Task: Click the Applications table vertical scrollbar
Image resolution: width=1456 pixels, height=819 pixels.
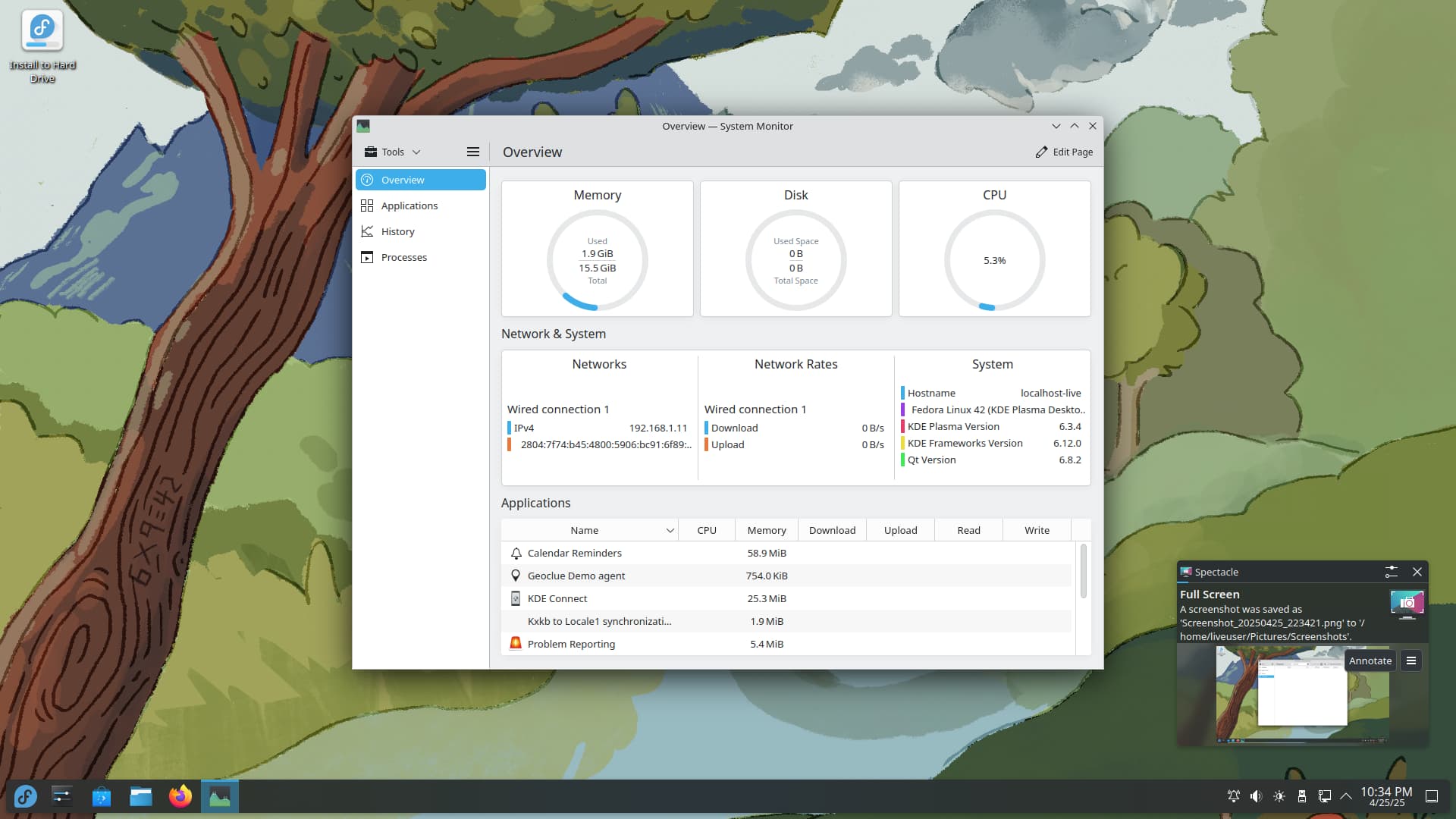Action: [1083, 570]
